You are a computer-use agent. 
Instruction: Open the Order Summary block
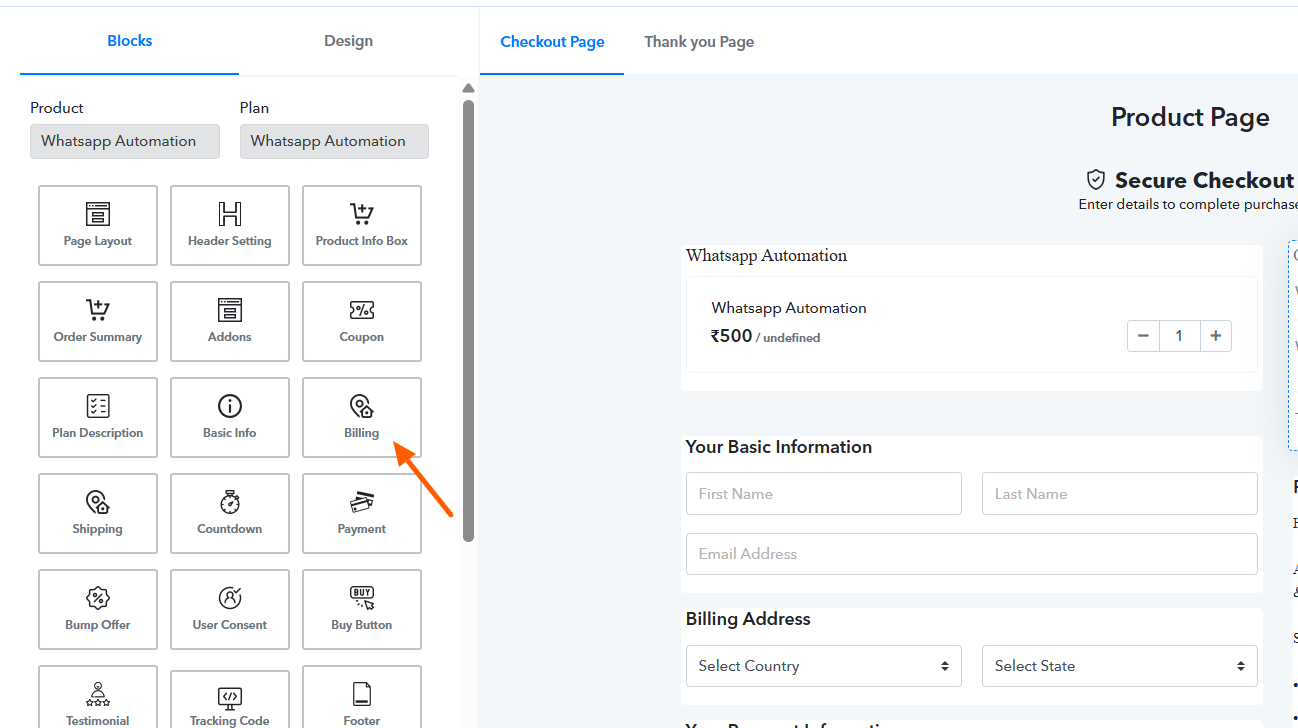tap(98, 321)
